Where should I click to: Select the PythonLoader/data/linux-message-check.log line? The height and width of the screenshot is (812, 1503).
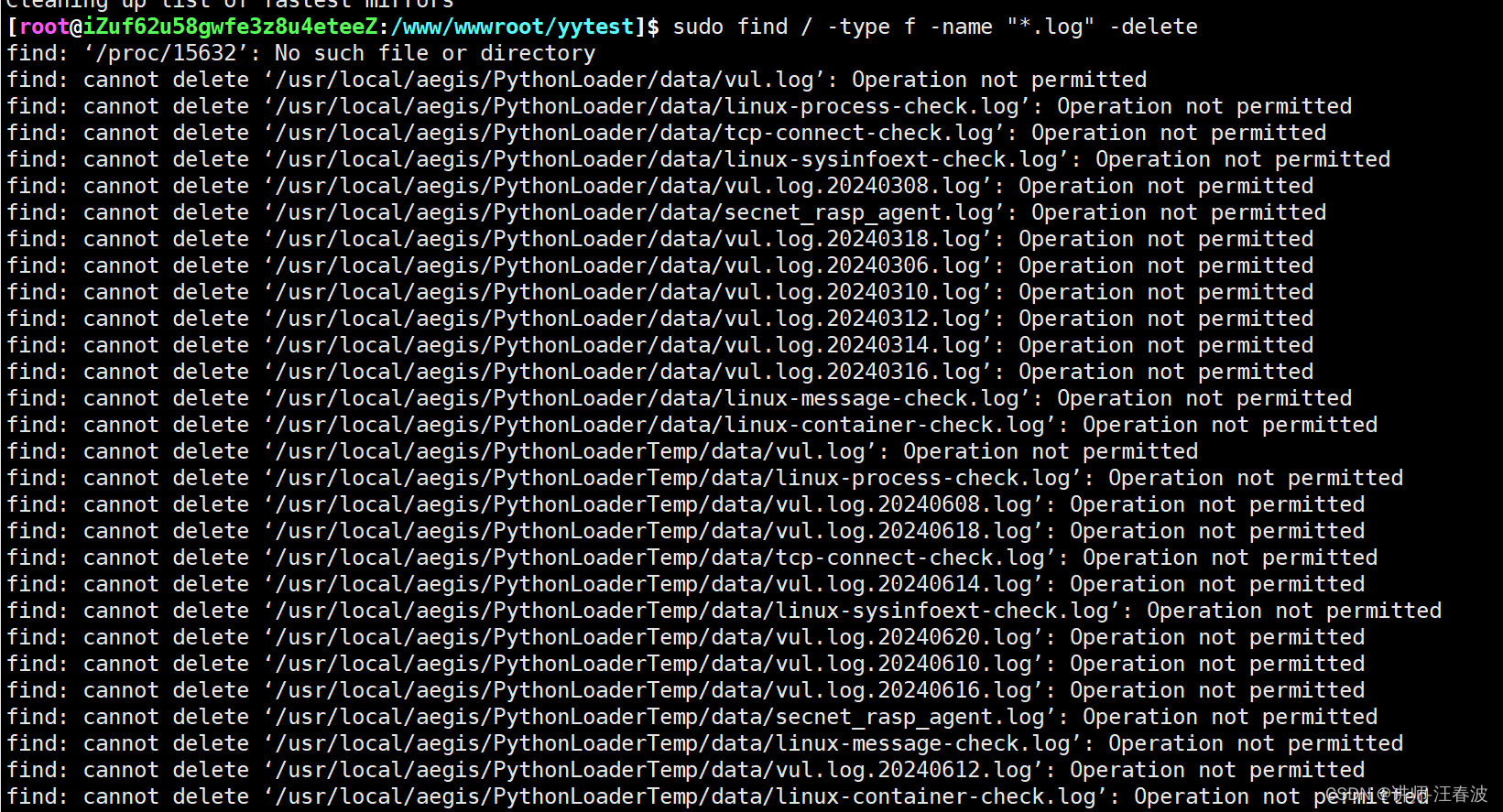pyautogui.click(x=680, y=398)
